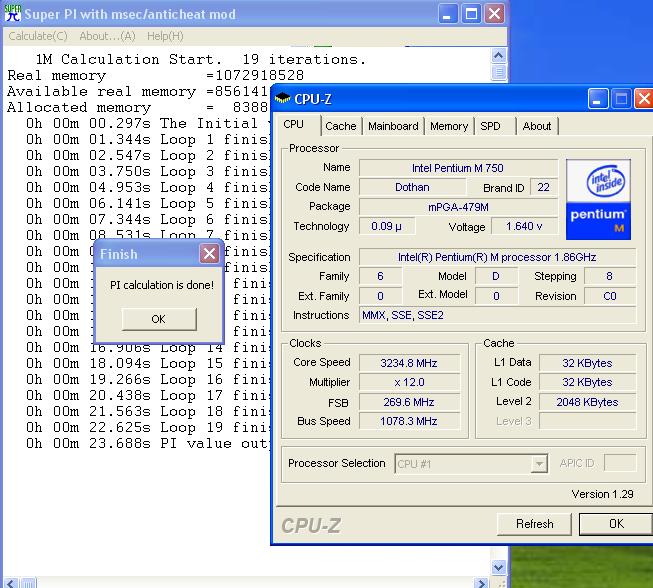The image size is (653, 588).
Task: Click the Package value mPGA-479M
Action: coord(458,207)
